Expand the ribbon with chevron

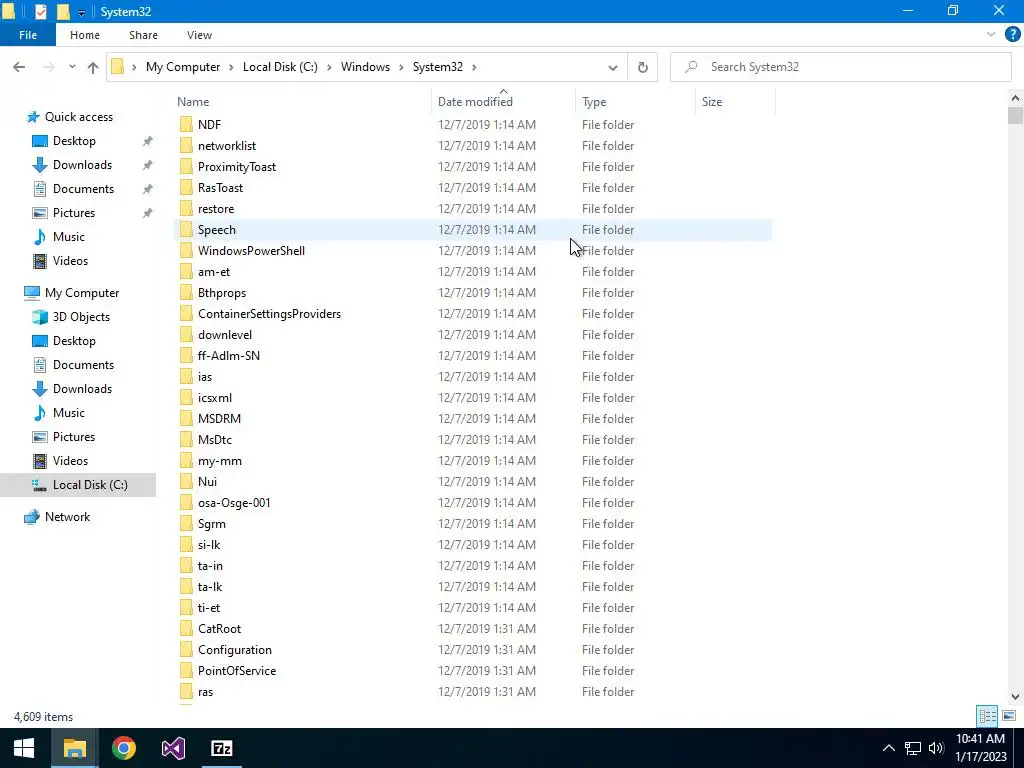991,35
